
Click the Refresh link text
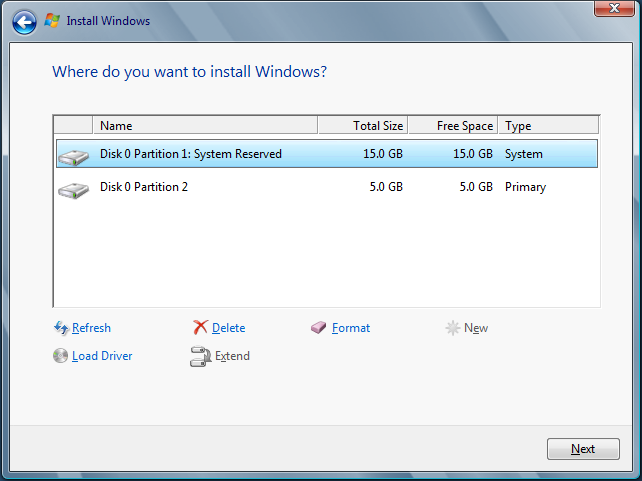[x=91, y=328]
